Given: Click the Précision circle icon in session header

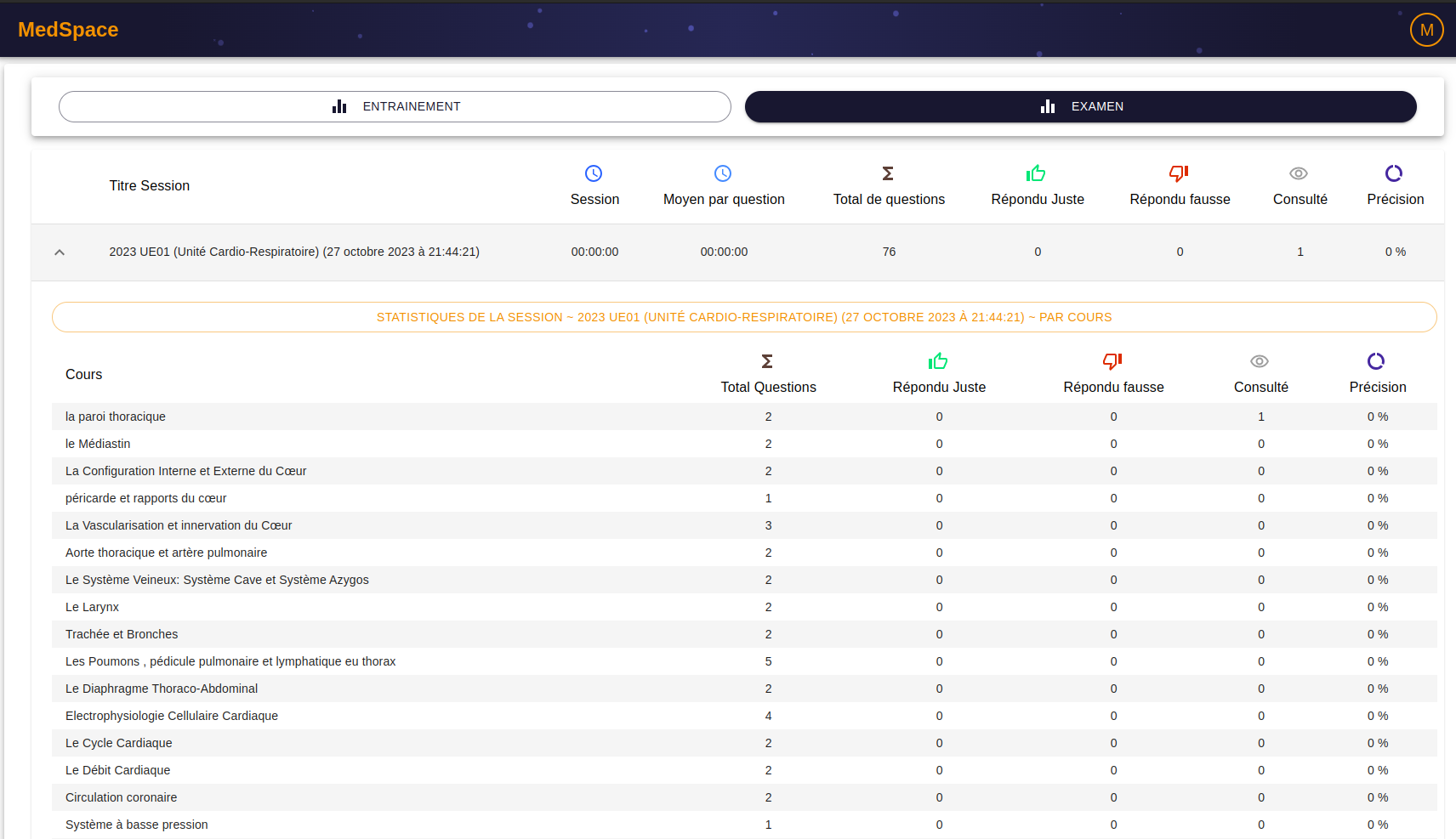Looking at the screenshot, I should pos(1394,173).
